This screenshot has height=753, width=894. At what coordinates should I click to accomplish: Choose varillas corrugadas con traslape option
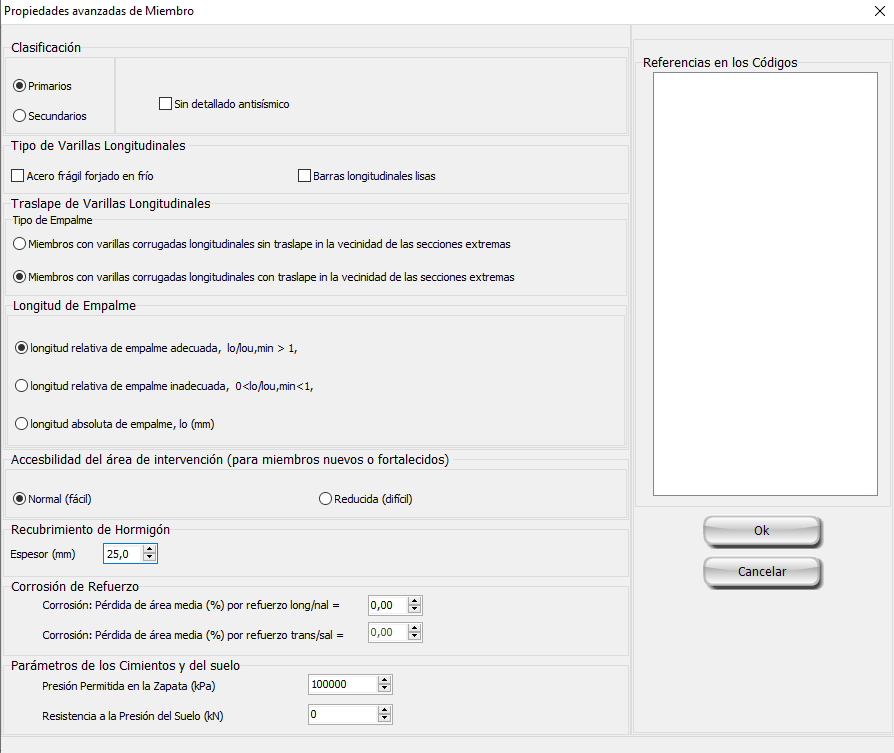pyautogui.click(x=20, y=277)
